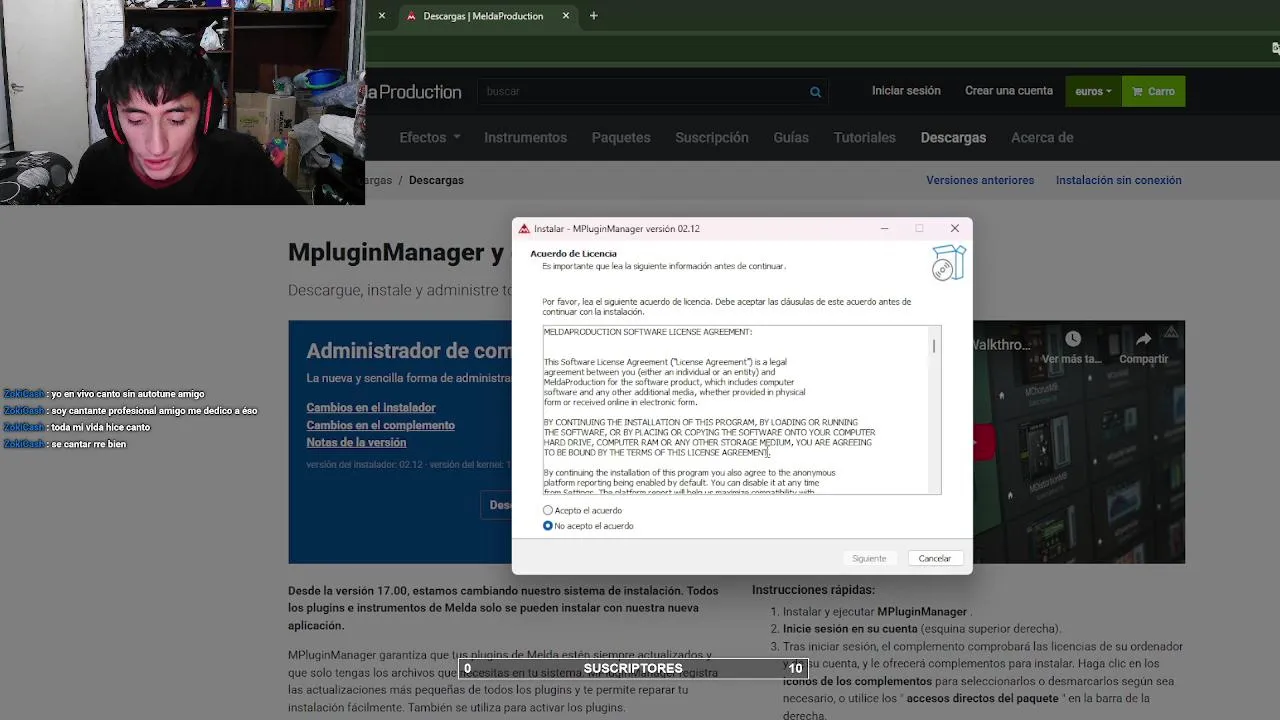Click 'Cambios en el complemento' link

[380, 425]
